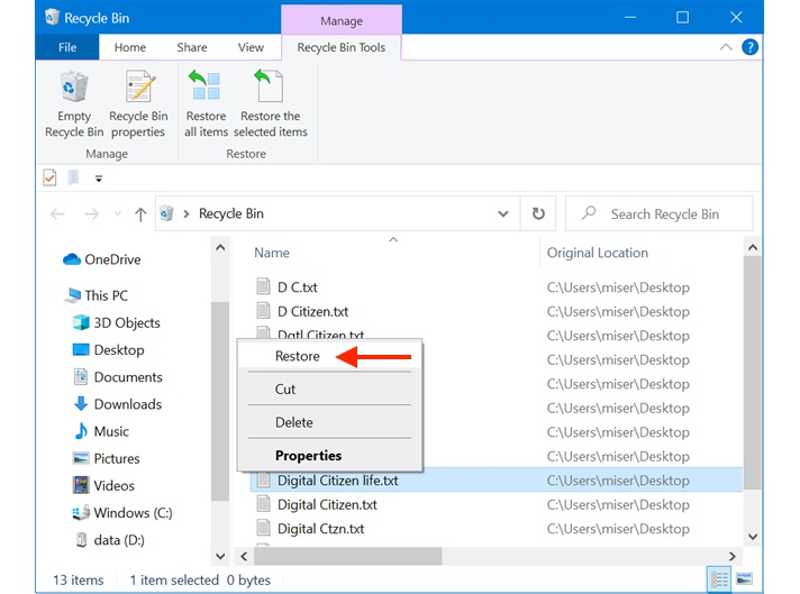Click the refresh button beside address bar
Image resolution: width=800 pixels, height=594 pixels.
click(x=538, y=214)
